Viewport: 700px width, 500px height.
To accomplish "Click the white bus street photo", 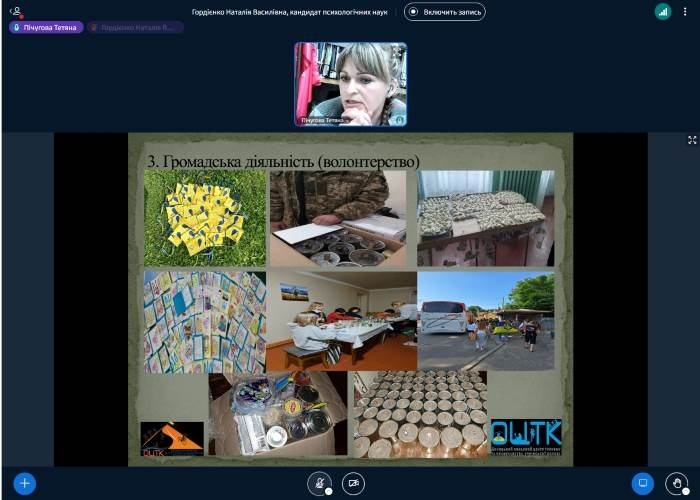I will 485,320.
